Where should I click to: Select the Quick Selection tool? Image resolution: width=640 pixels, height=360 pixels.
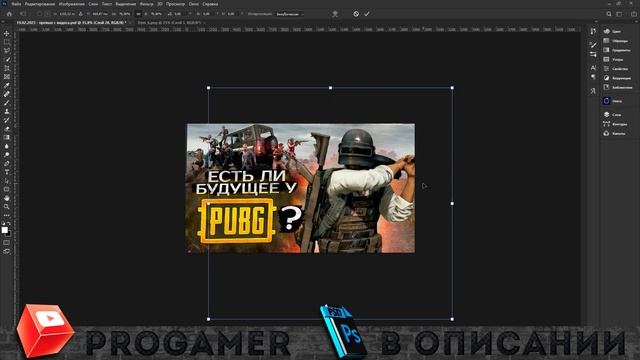coord(7,60)
